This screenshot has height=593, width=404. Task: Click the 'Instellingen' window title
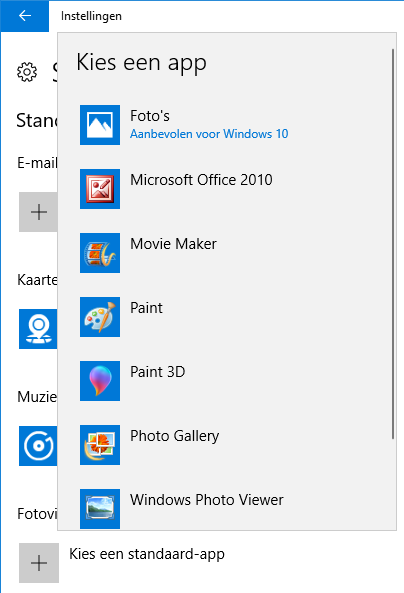tap(91, 16)
